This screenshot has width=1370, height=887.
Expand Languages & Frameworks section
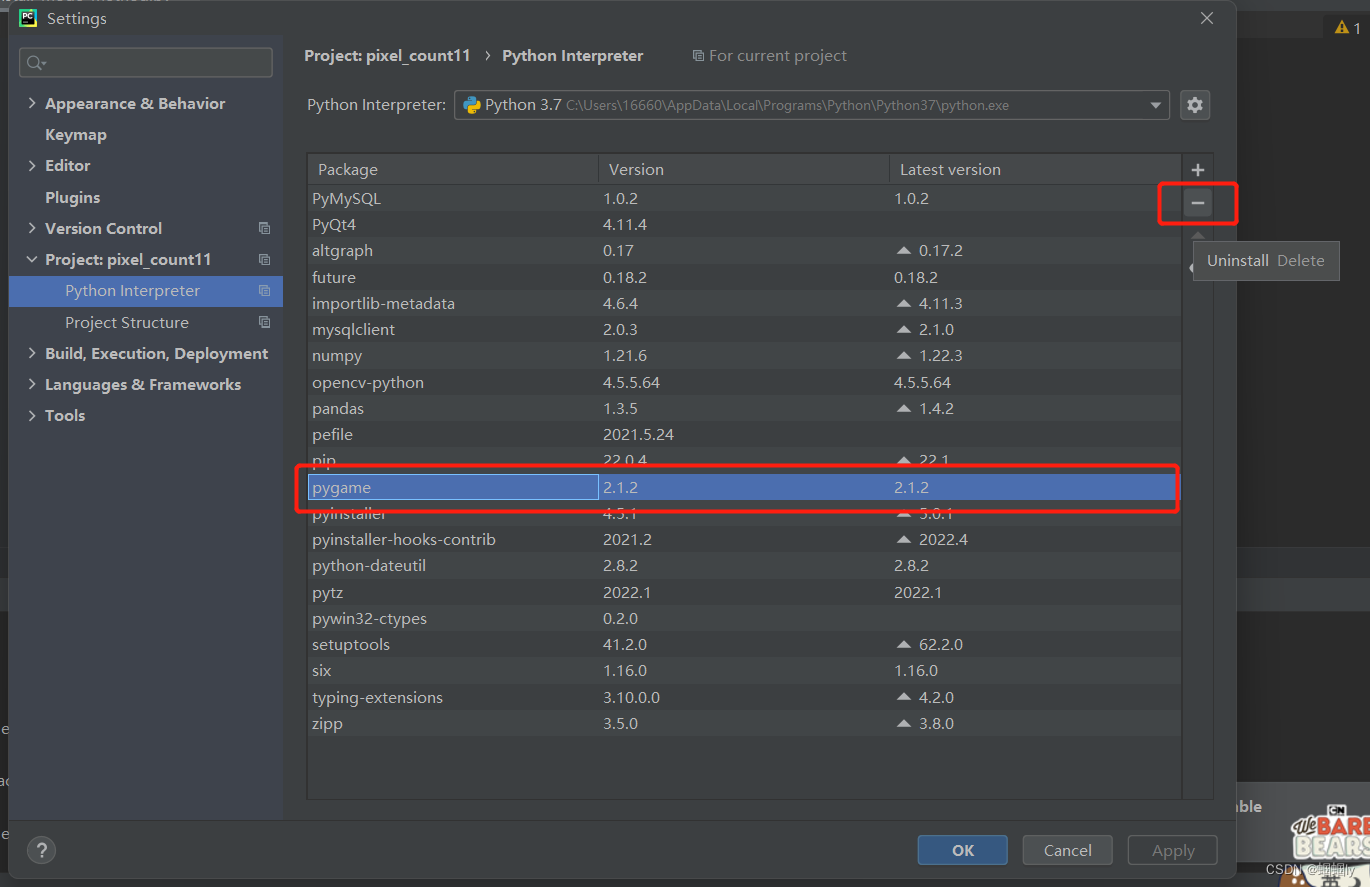32,384
